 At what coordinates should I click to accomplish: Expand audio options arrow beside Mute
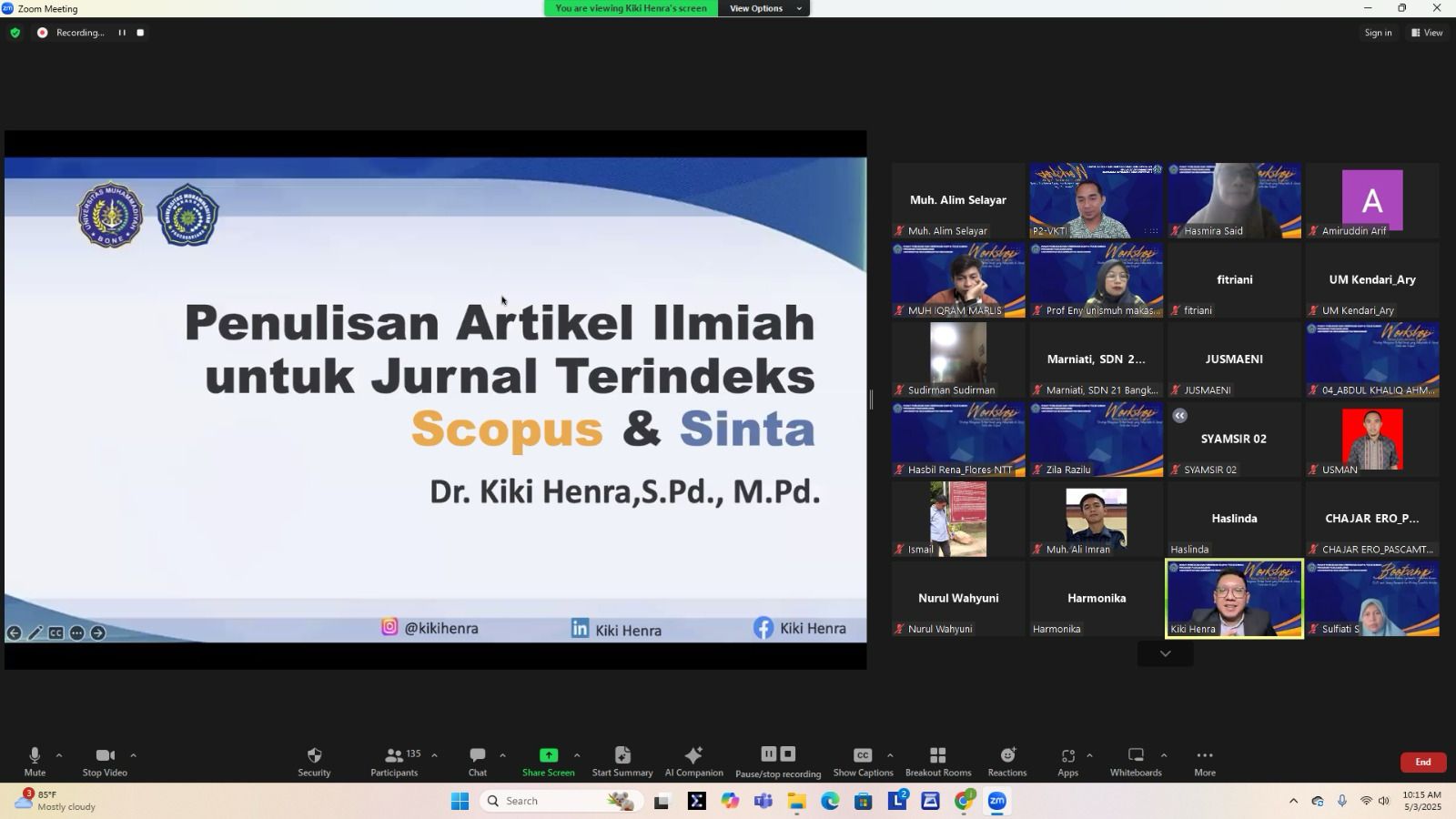59,755
